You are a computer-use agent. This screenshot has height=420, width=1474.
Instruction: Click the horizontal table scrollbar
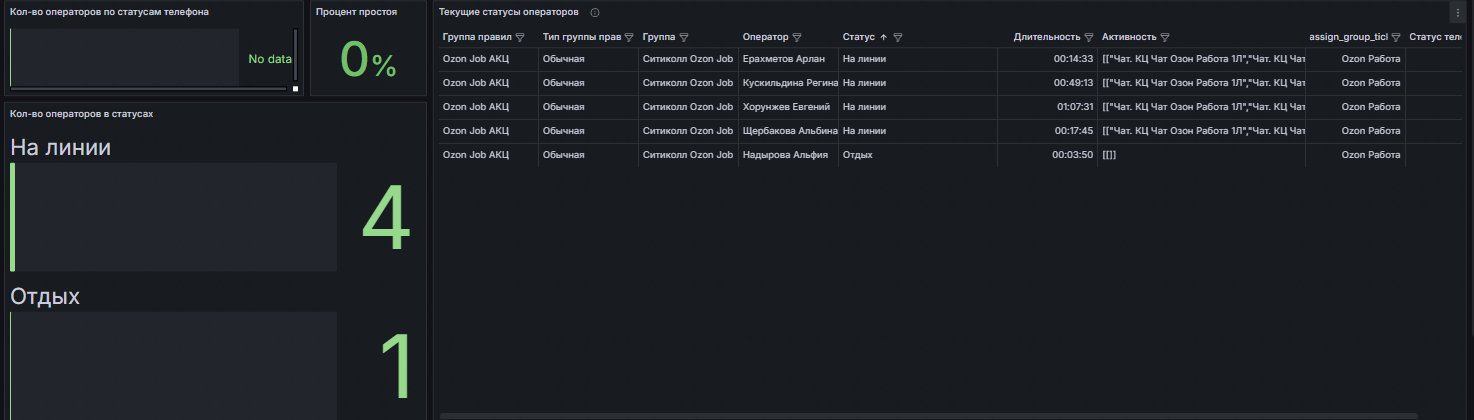(928, 415)
